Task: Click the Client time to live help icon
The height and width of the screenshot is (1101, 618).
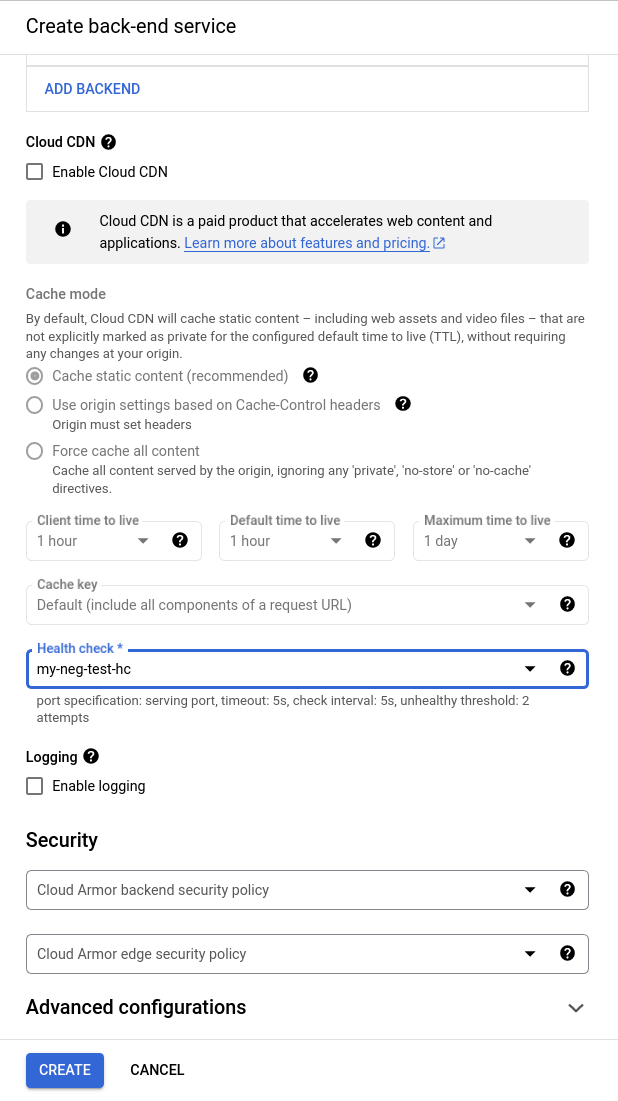Action: (180, 540)
